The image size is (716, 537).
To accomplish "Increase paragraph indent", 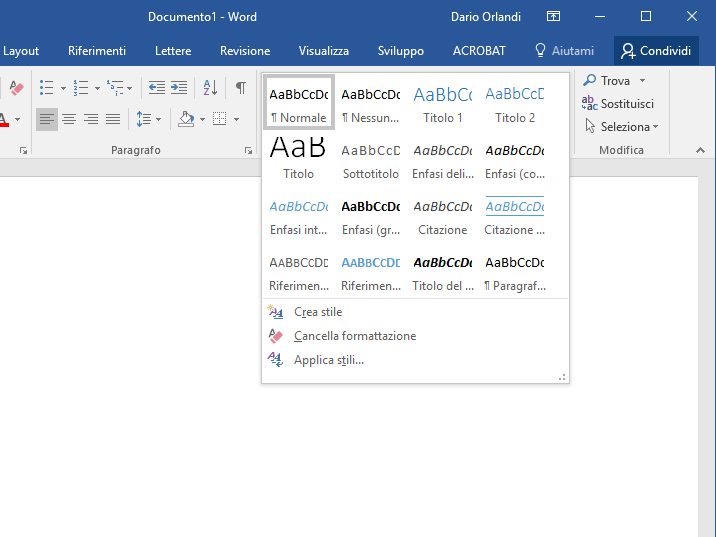I will [x=179, y=88].
